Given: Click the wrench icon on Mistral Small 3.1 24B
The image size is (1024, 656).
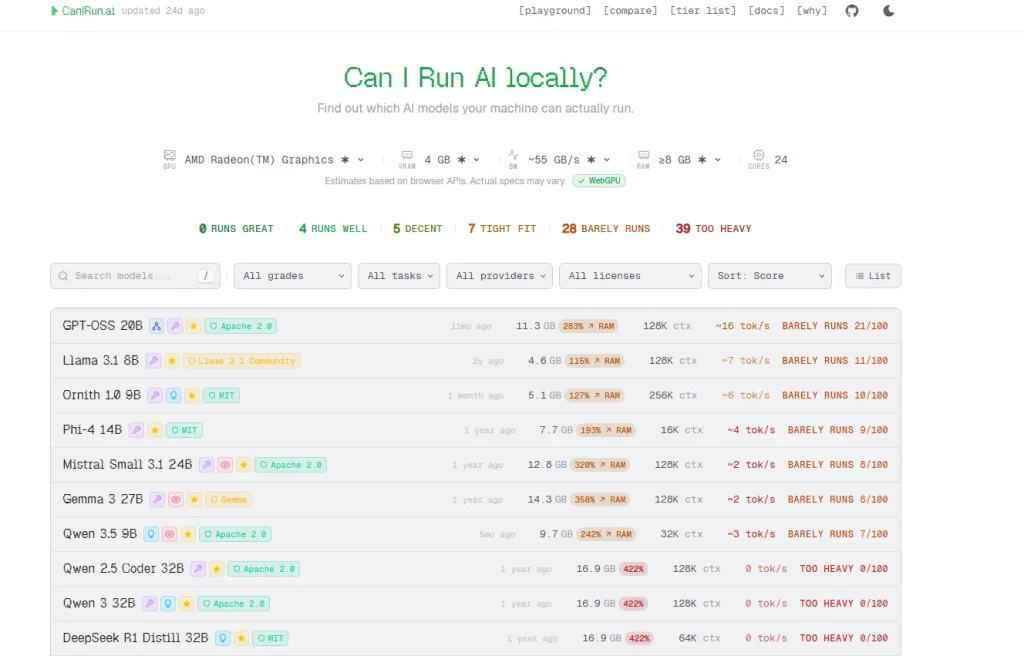Looking at the screenshot, I should (x=206, y=465).
